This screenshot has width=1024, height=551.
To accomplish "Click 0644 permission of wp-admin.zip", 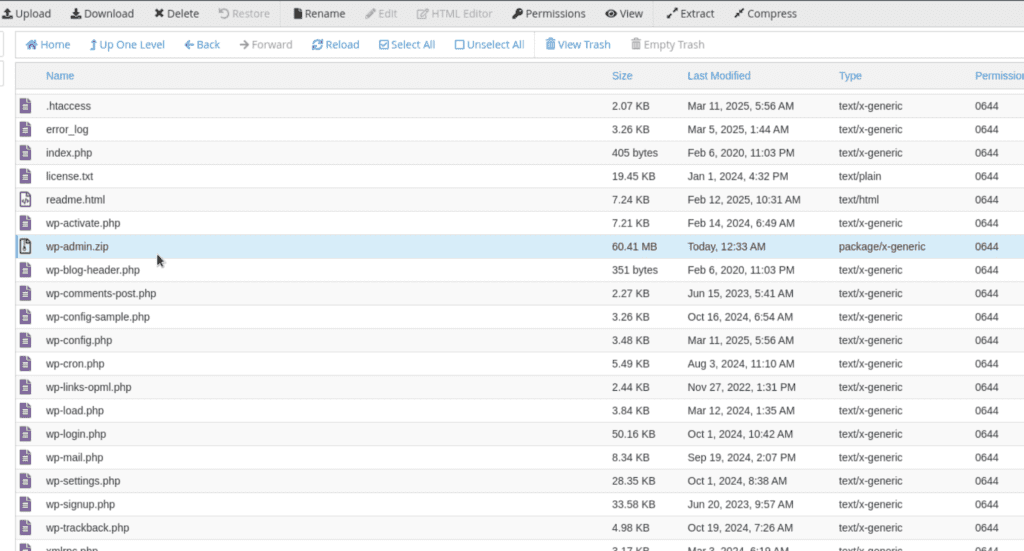I will click(x=986, y=247).
